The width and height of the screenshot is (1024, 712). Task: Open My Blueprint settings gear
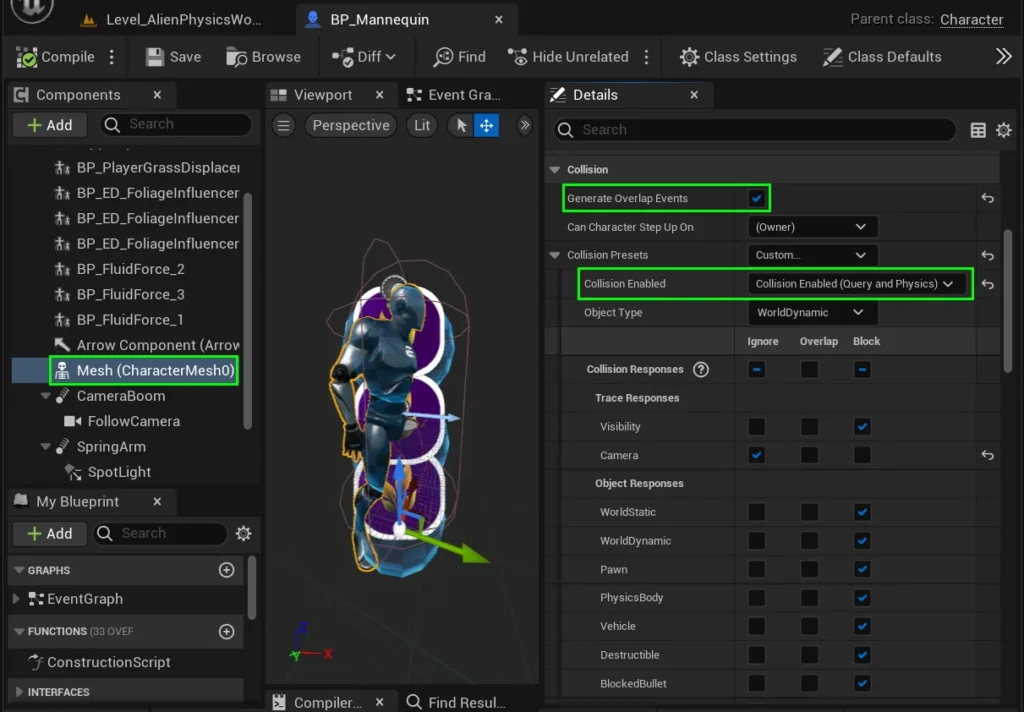(x=243, y=534)
